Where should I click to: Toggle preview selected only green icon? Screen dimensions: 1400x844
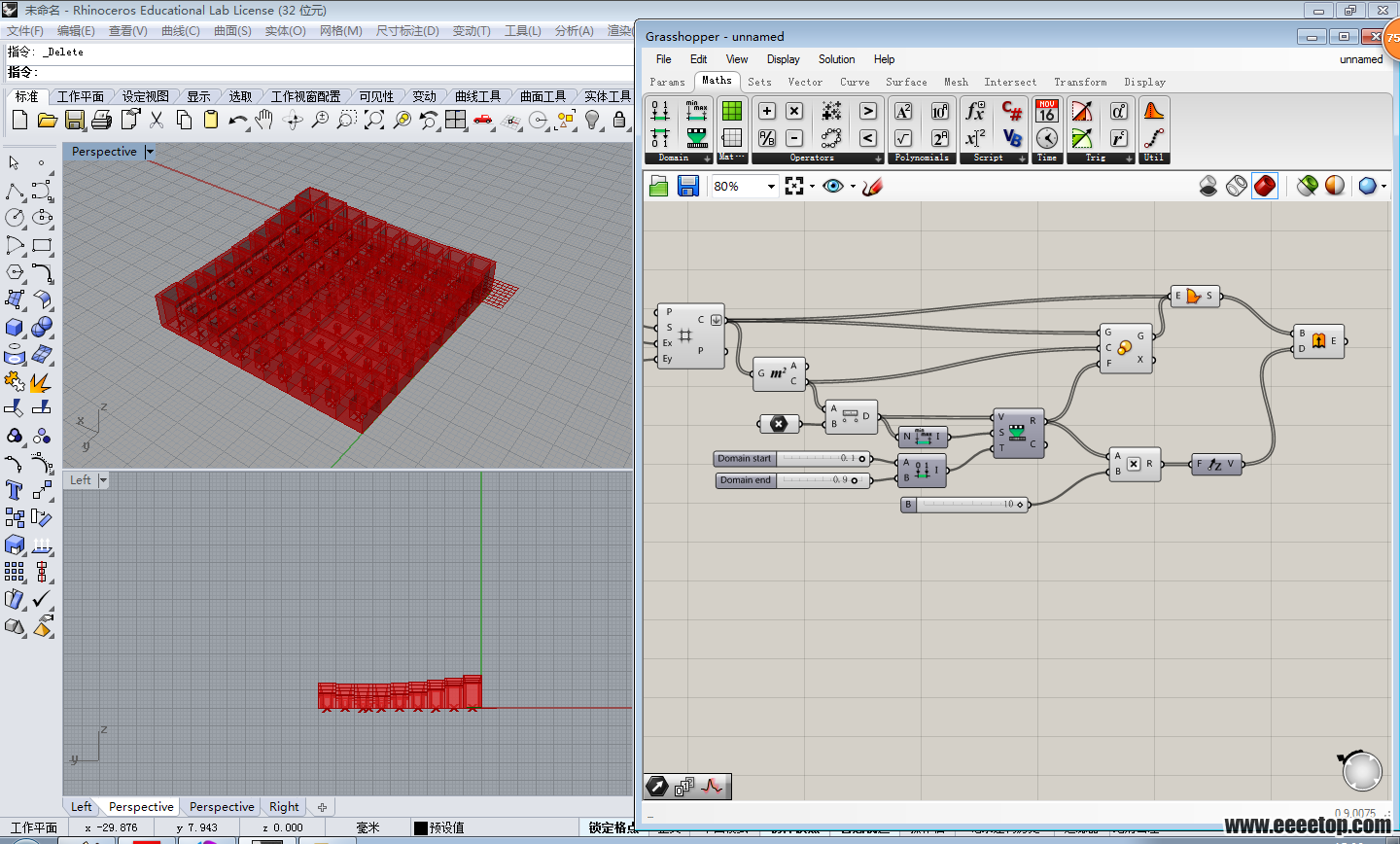tap(1307, 186)
